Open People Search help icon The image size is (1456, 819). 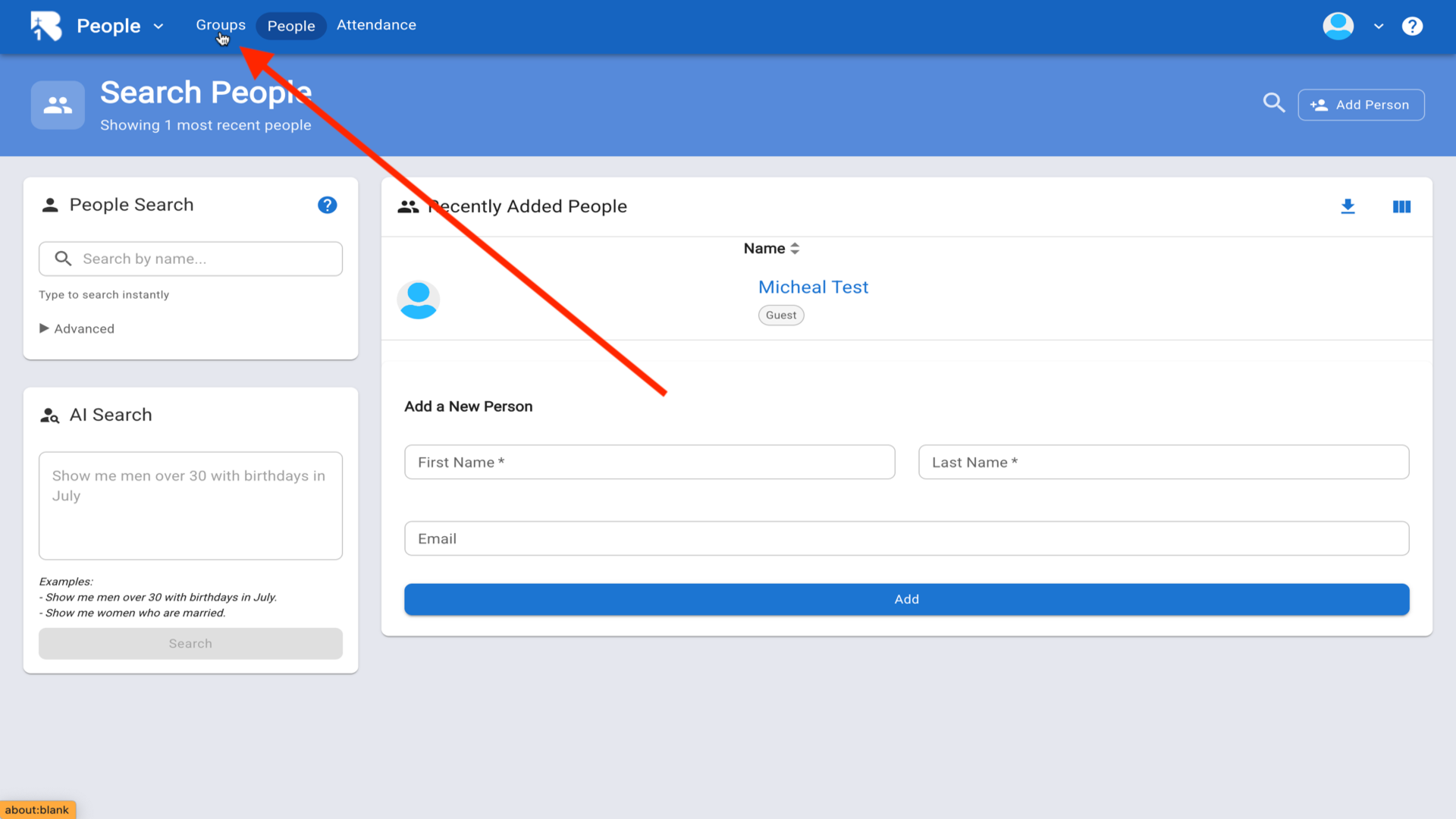click(x=327, y=205)
